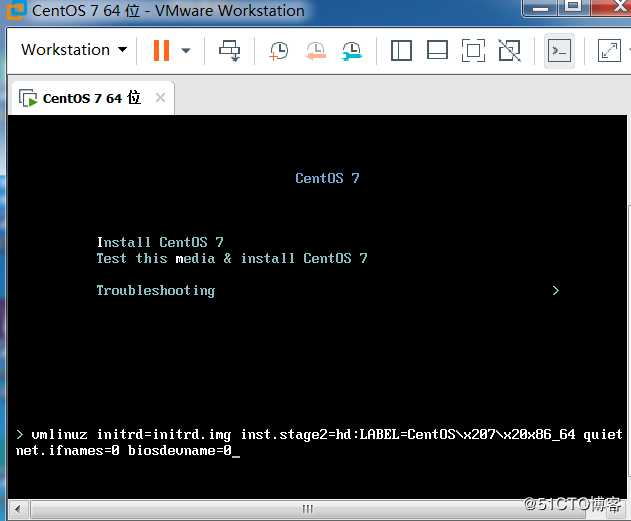631x521 pixels.
Task: Click the VMware Workstation title bar icon
Action: (x=15, y=10)
